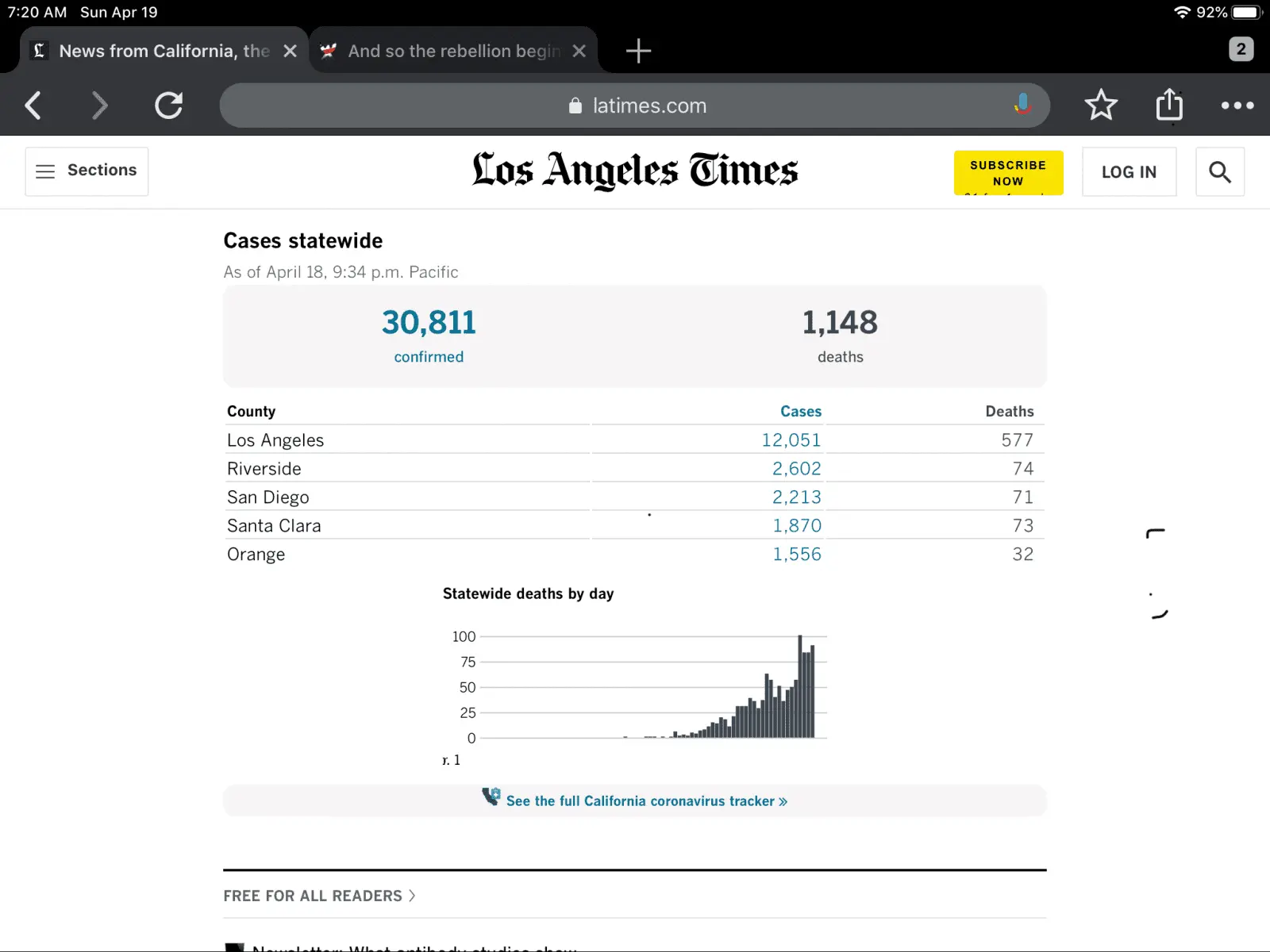Focus the latimes.com address bar
This screenshot has width=1270, height=952.
coord(635,106)
